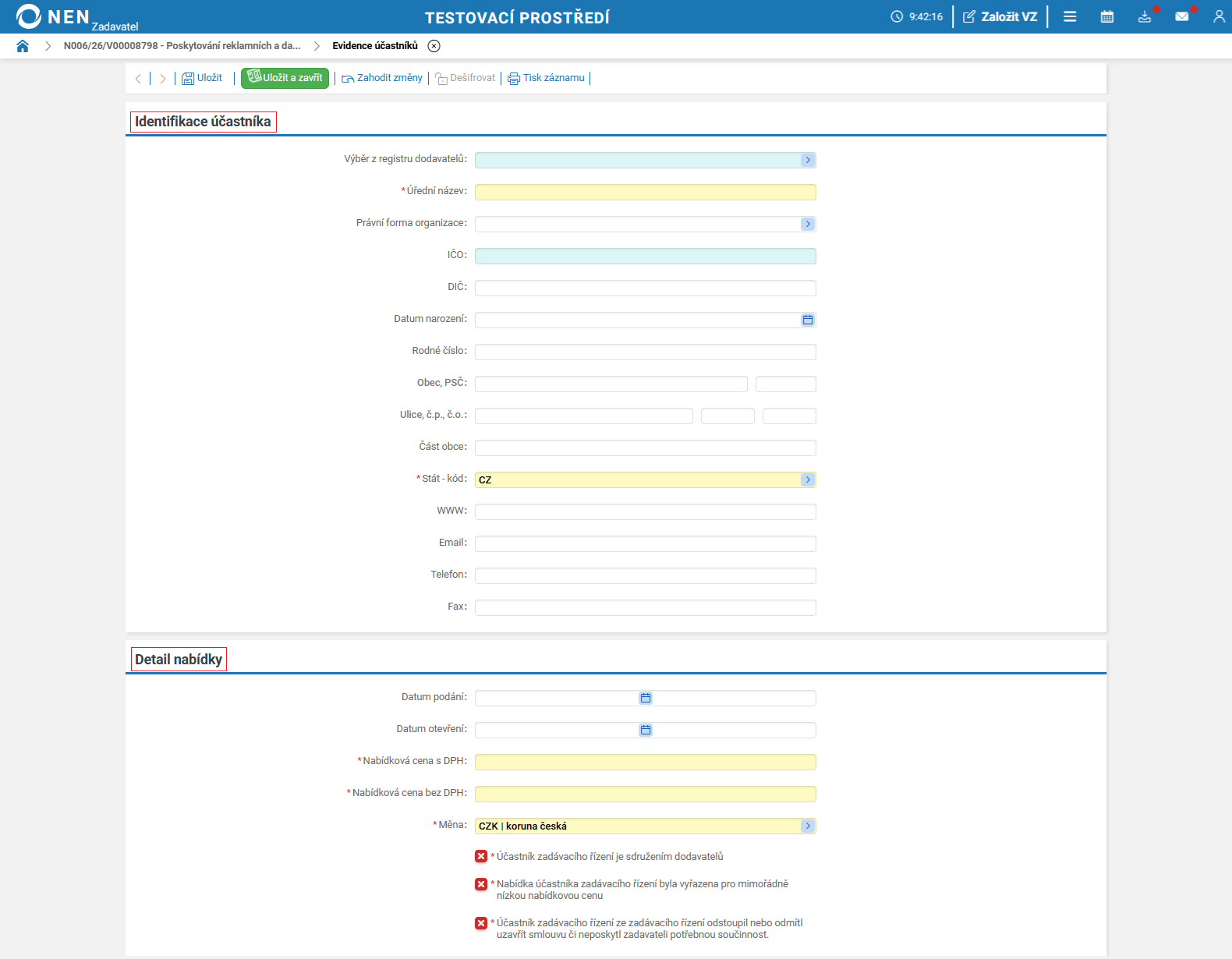Open breadcrumb N006/26/V00008798 tender

coord(182,46)
